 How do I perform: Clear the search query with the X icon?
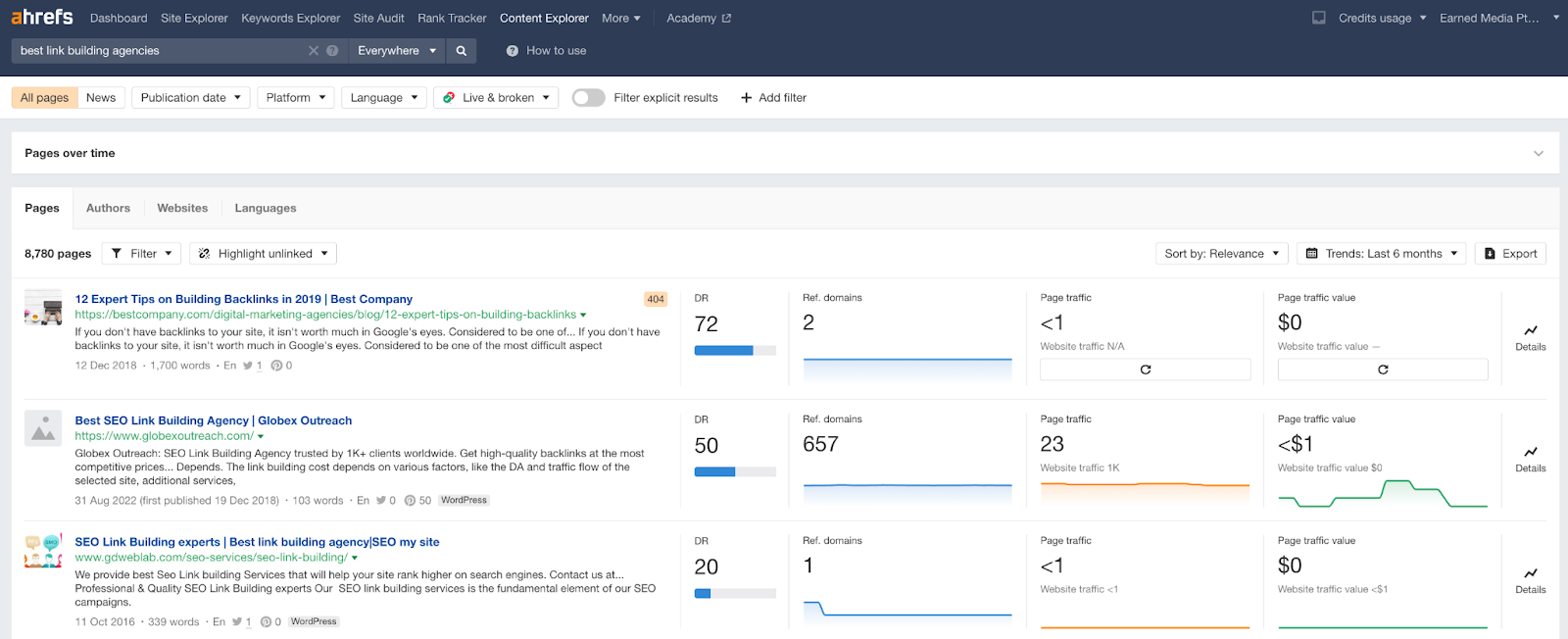click(314, 51)
